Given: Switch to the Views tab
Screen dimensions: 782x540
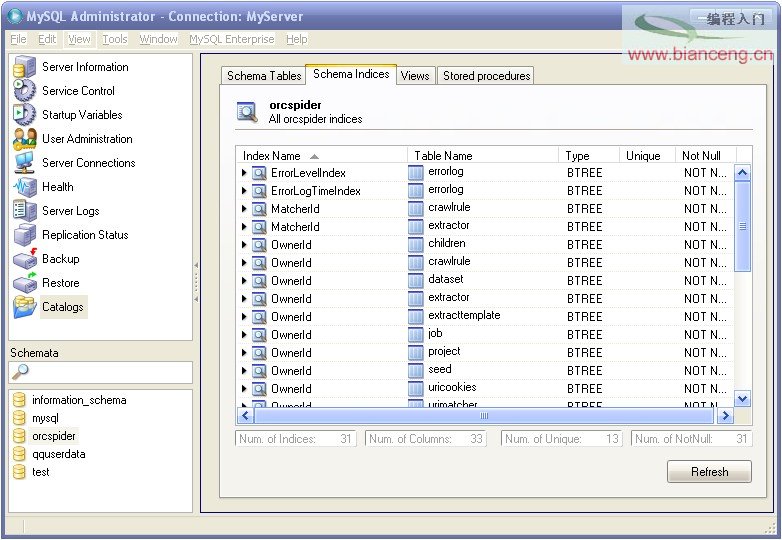Looking at the screenshot, I should (415, 76).
